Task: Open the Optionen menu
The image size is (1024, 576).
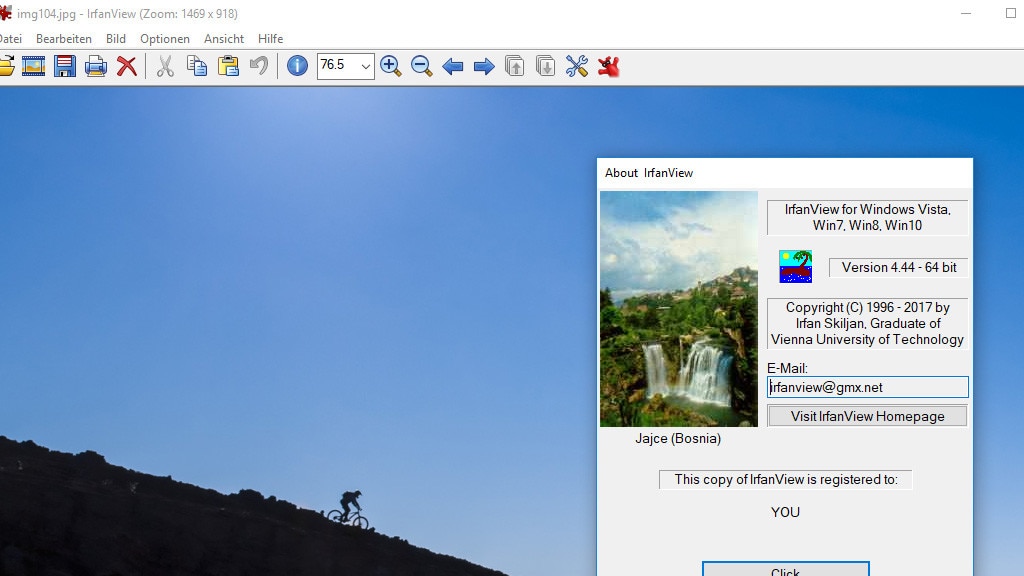Action: tap(164, 38)
